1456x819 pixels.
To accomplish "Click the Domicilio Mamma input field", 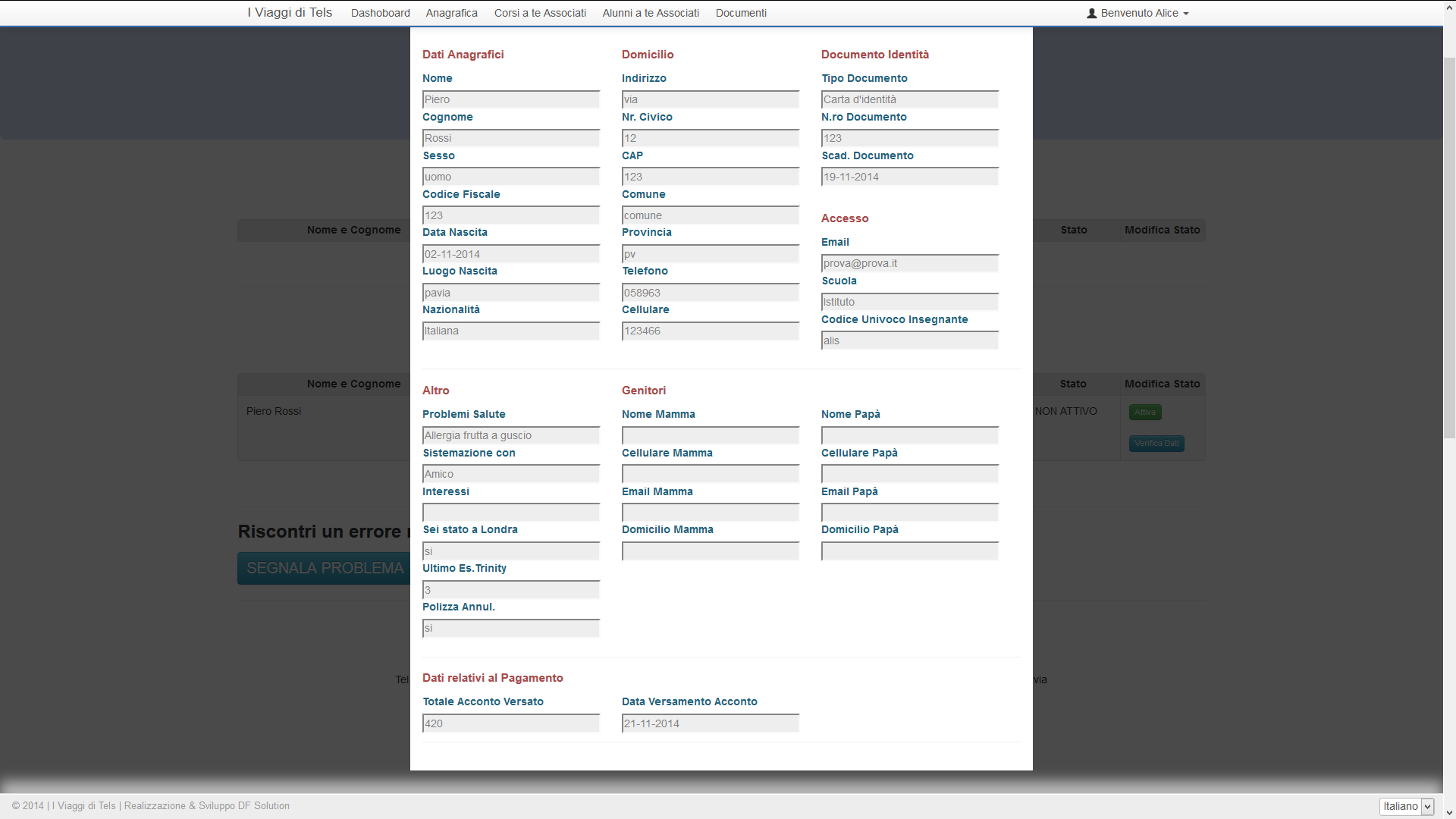I will pos(710,551).
